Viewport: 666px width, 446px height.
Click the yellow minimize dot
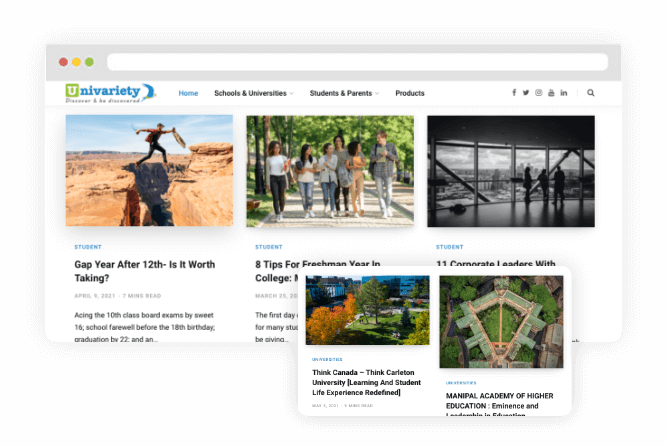click(76, 62)
